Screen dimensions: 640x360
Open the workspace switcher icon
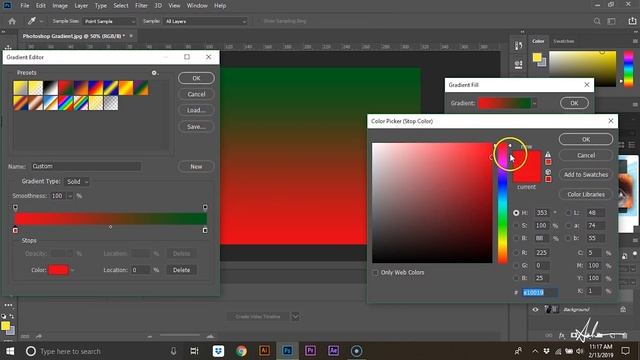(x=611, y=21)
